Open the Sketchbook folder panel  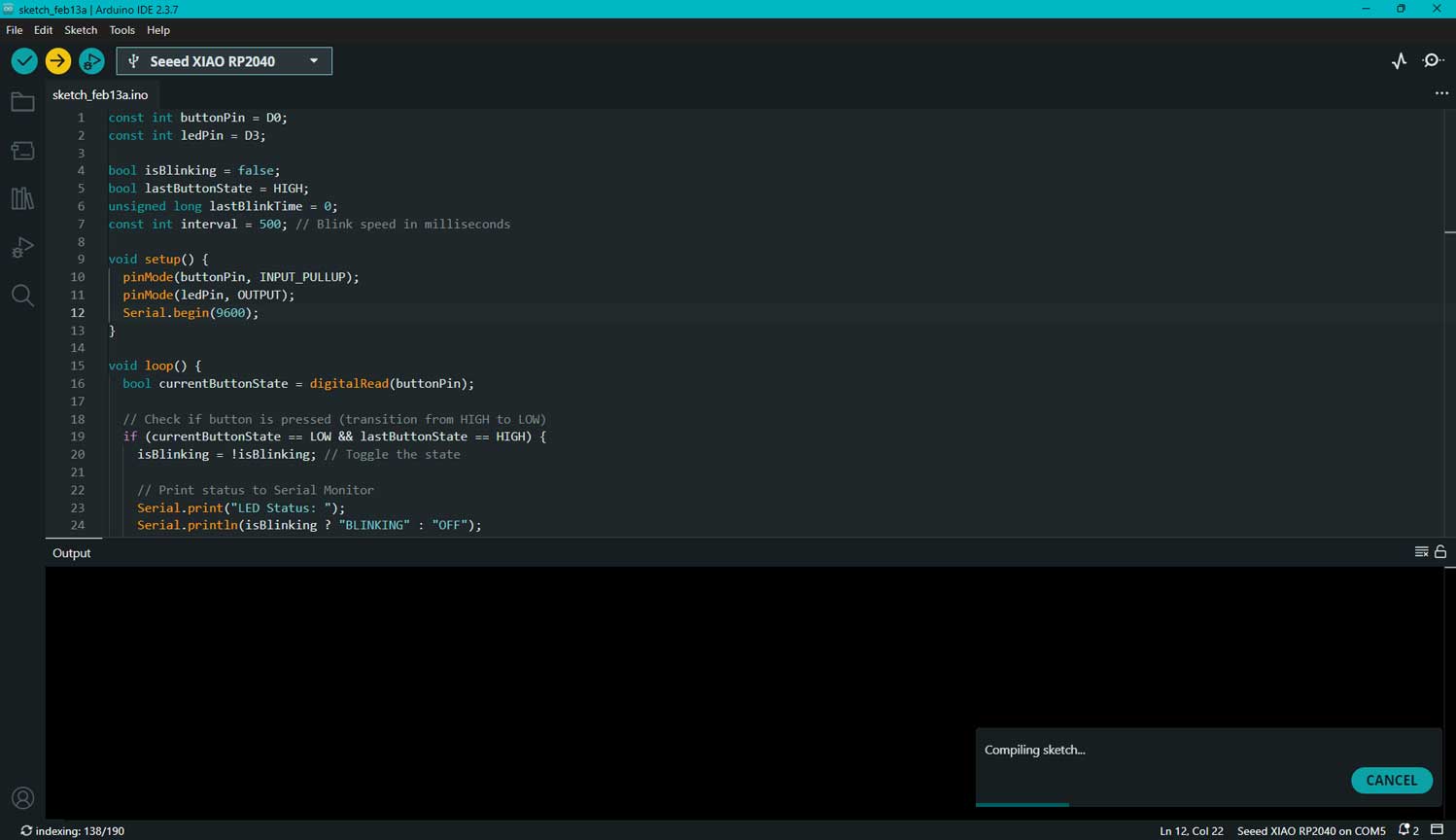pos(22,102)
